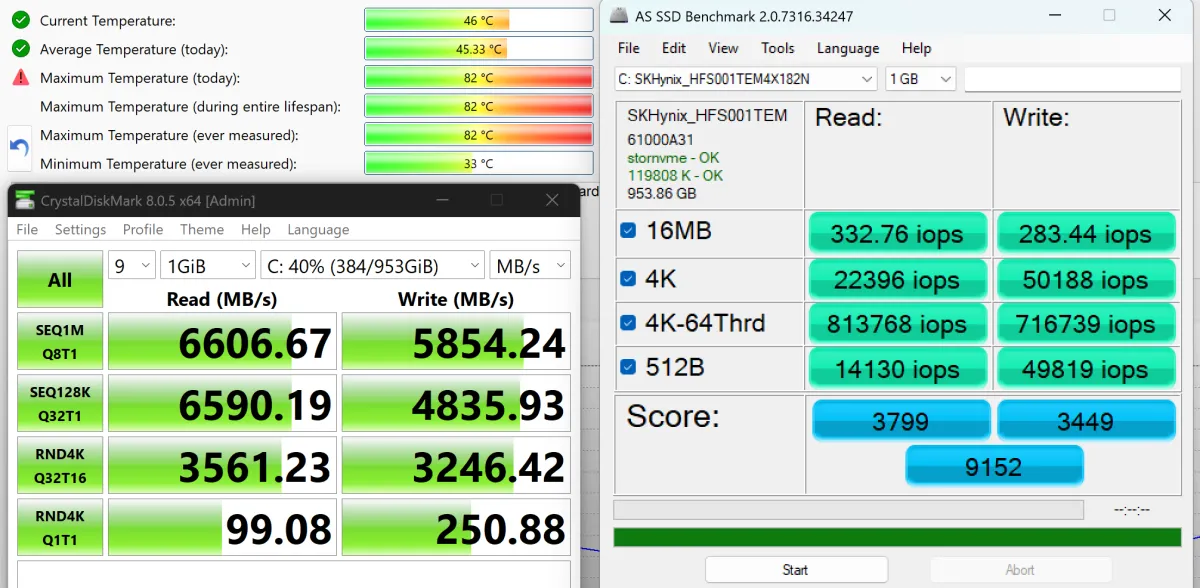Run the RND4K Q32T16 test
Viewport: 1200px width, 588px height.
[60, 466]
